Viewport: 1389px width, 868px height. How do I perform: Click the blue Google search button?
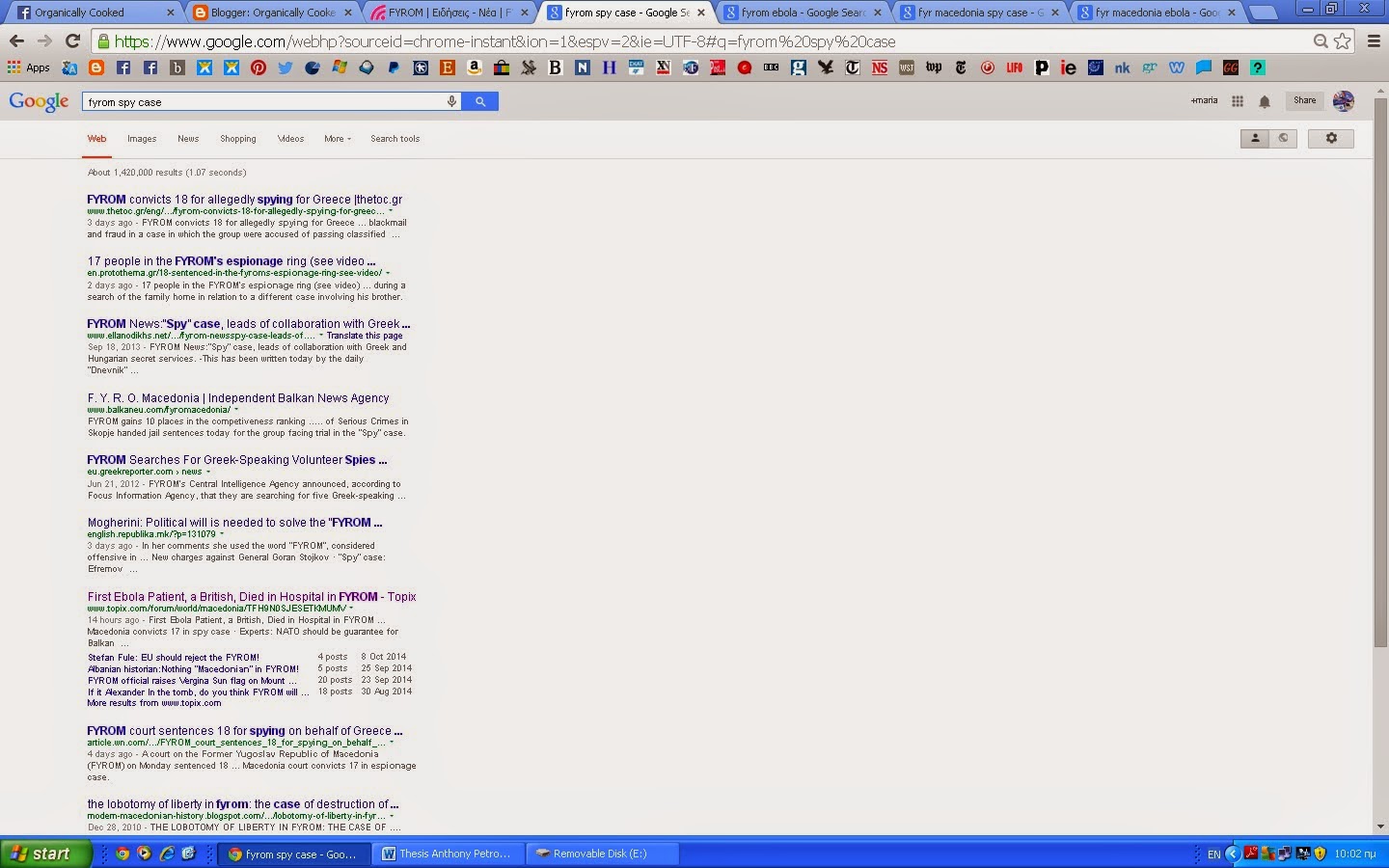click(480, 101)
